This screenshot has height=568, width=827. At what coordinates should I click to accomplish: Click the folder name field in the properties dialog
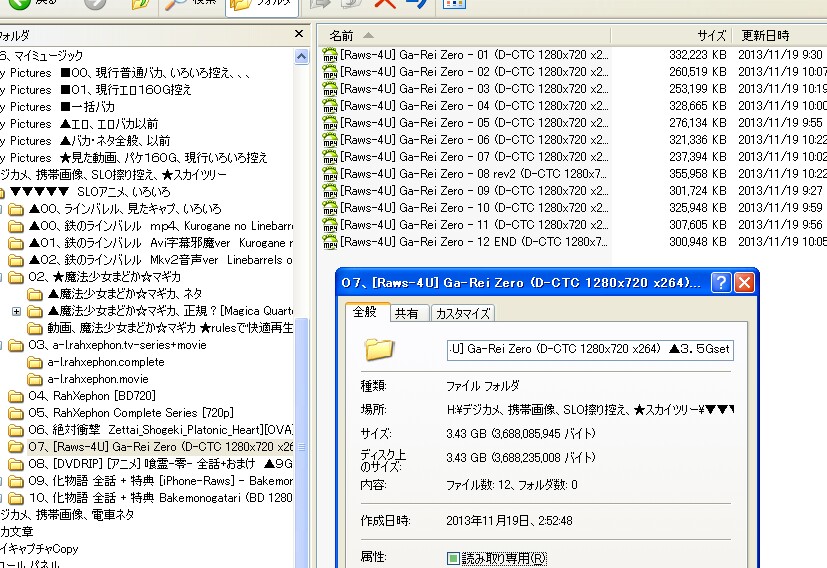[x=590, y=349]
